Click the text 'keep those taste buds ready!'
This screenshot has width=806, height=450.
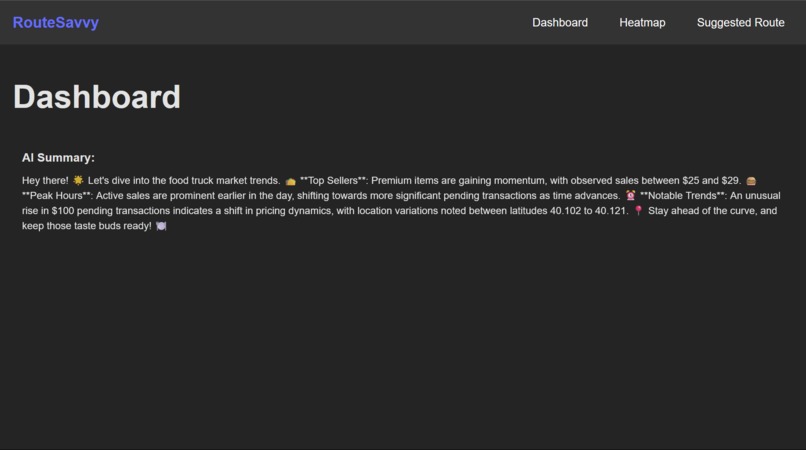[87, 226]
